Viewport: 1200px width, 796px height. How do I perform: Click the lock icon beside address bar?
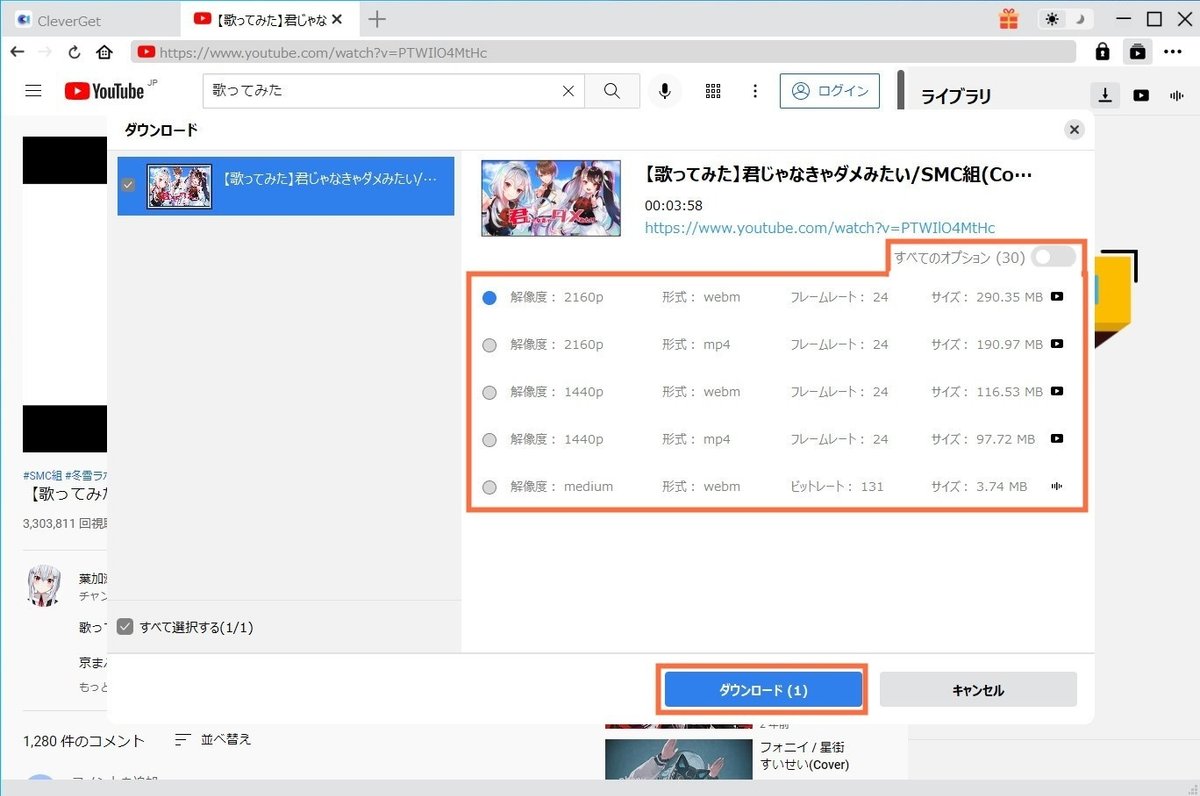pyautogui.click(x=1102, y=52)
